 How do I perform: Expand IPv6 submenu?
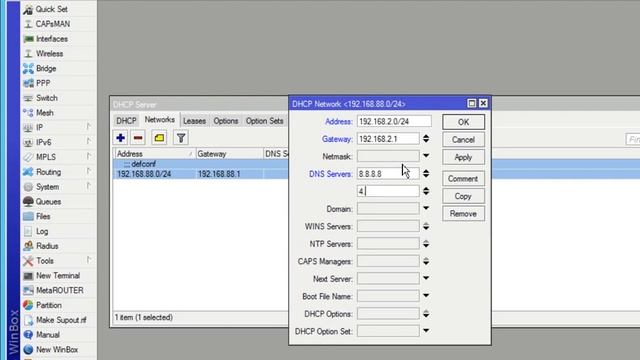[89, 142]
